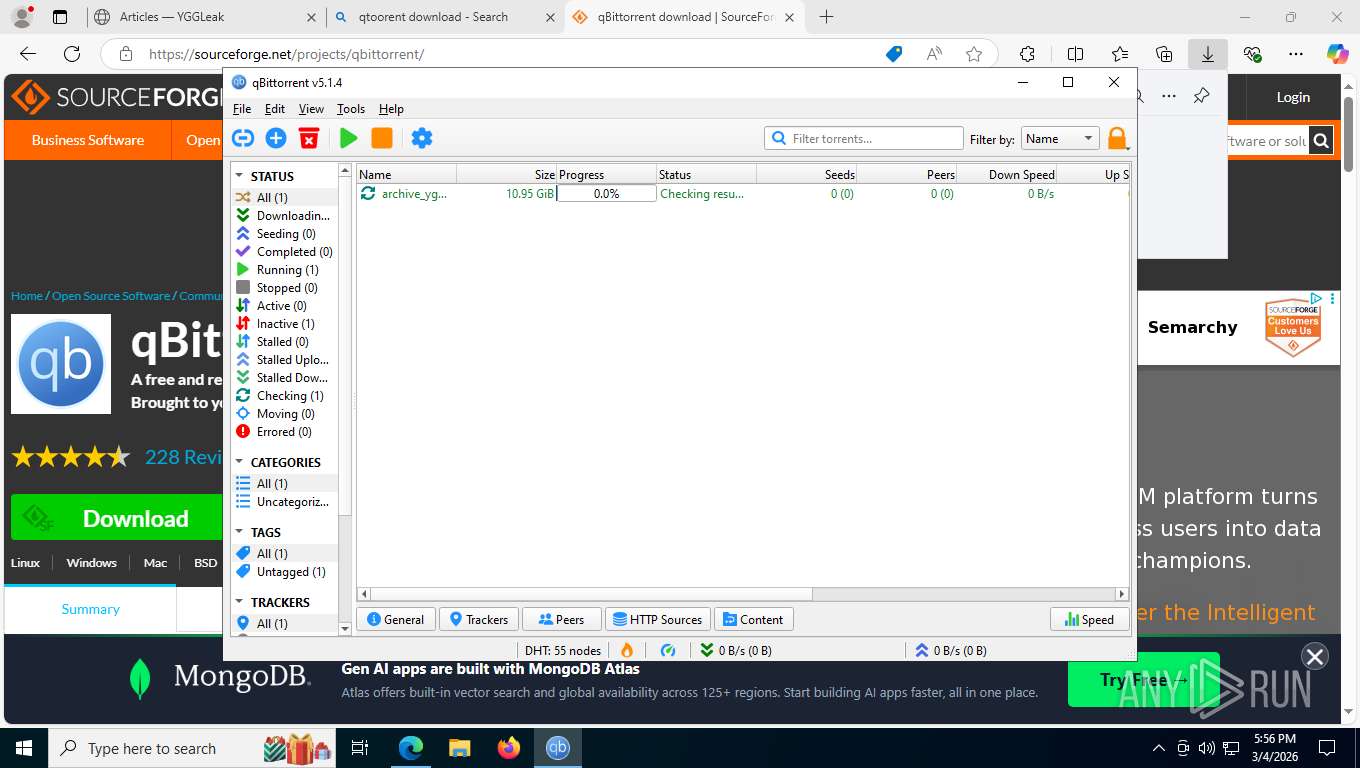Close the MongoDB ad banner
This screenshot has width=1360, height=768.
coord(1314,656)
